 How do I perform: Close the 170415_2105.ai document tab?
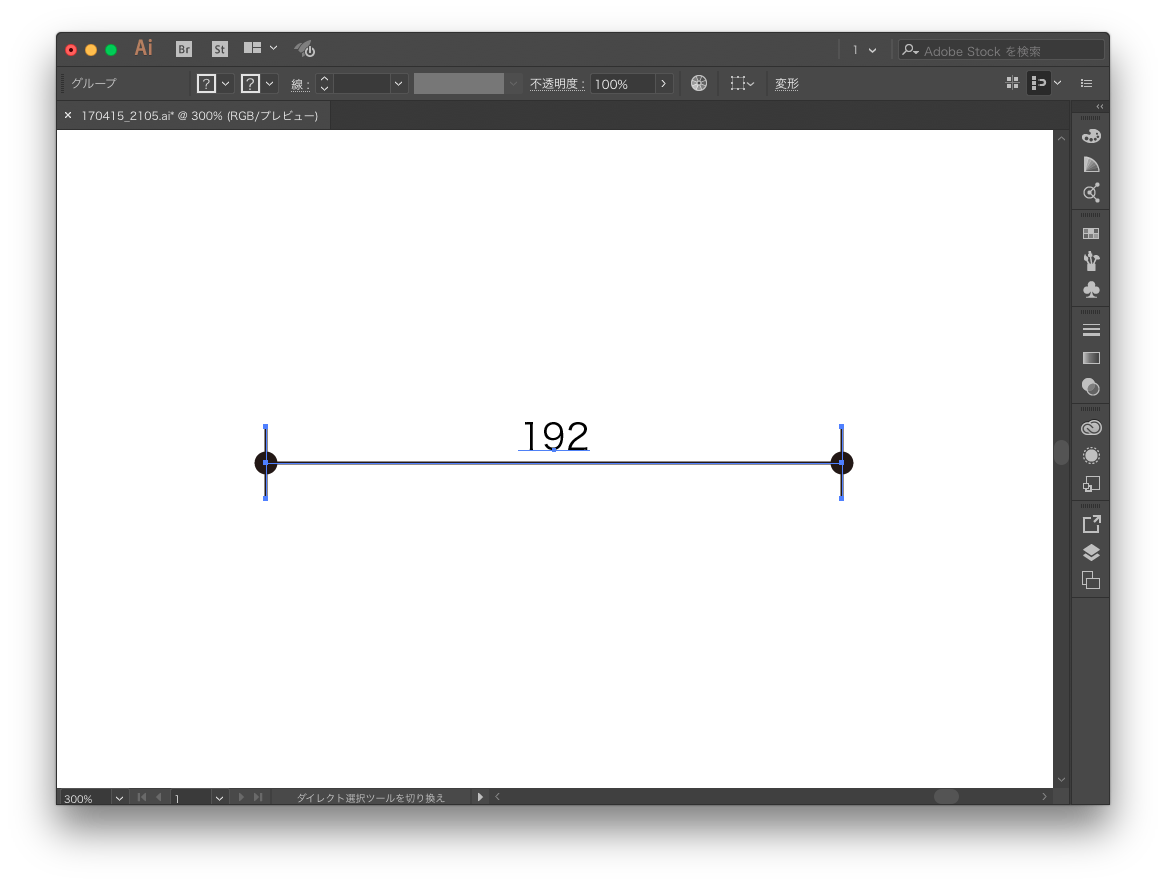(68, 115)
